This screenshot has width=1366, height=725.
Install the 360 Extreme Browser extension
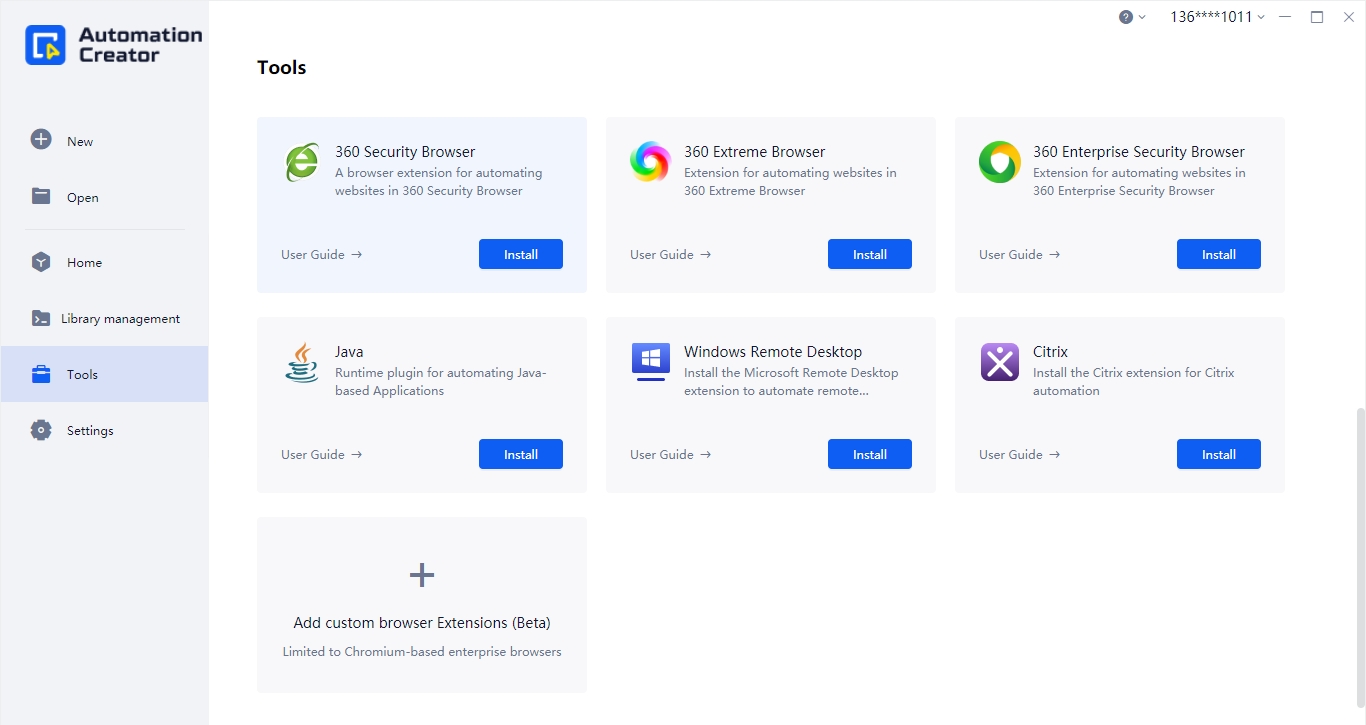click(870, 254)
